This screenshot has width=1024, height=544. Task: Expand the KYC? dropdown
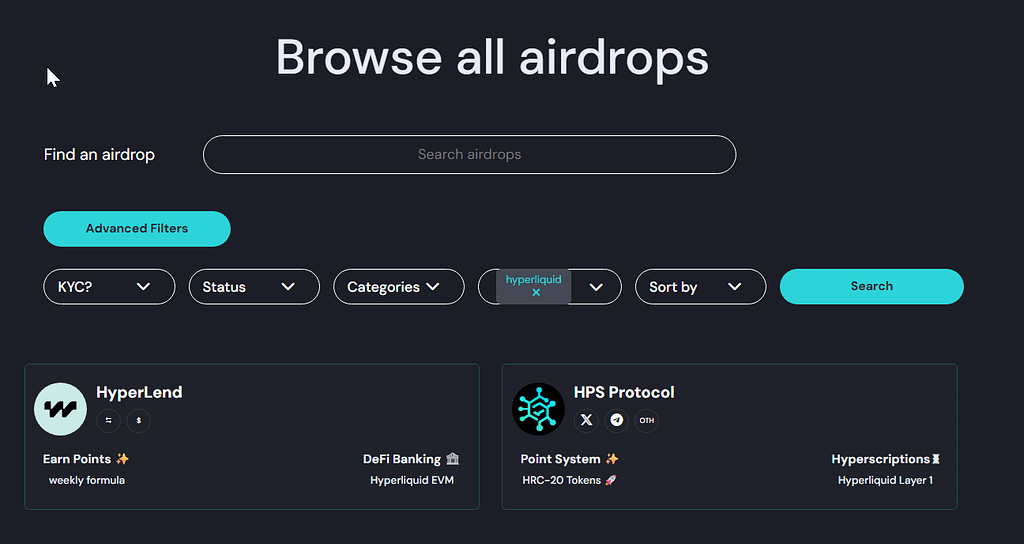[x=109, y=287]
